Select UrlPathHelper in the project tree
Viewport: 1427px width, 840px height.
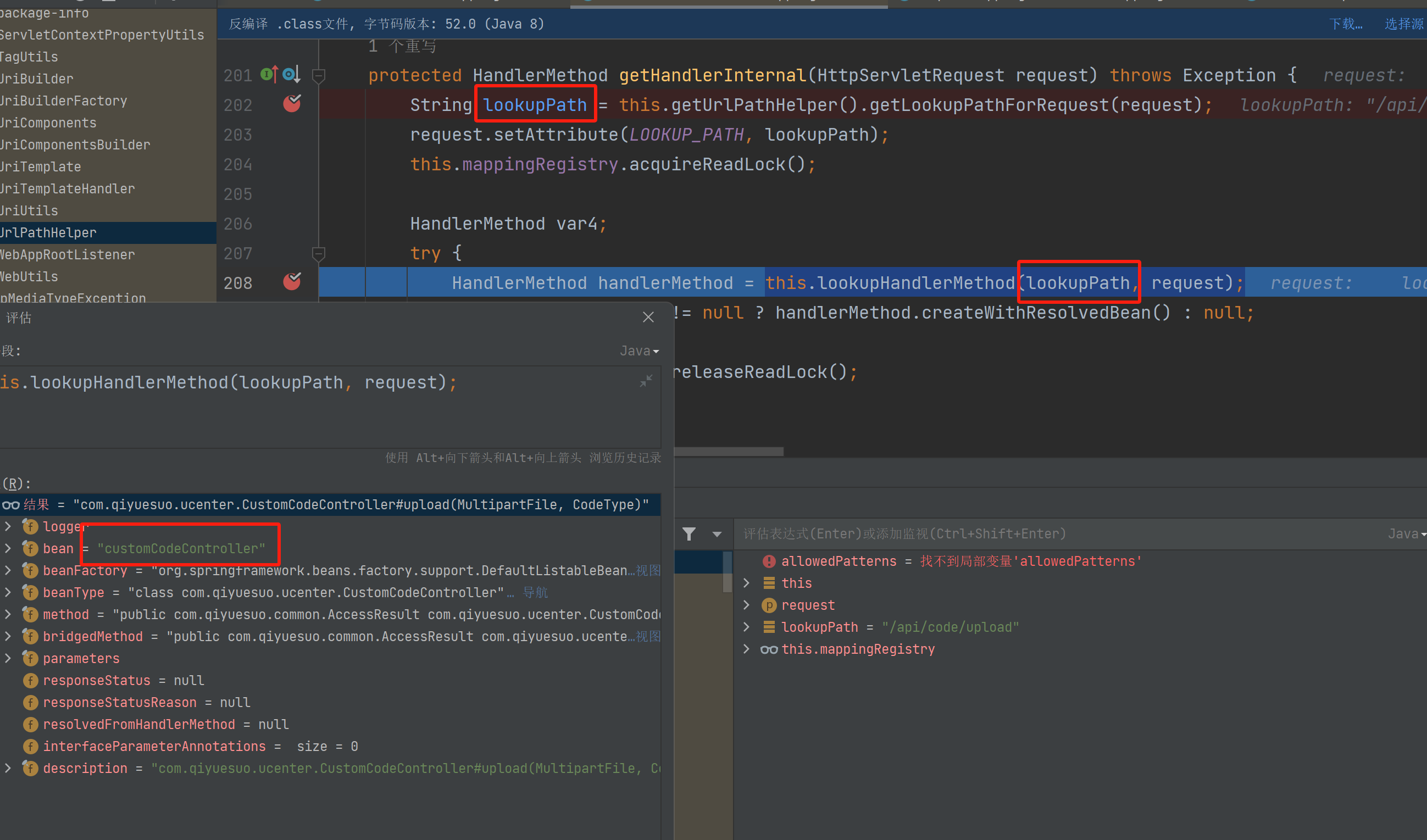click(49, 232)
